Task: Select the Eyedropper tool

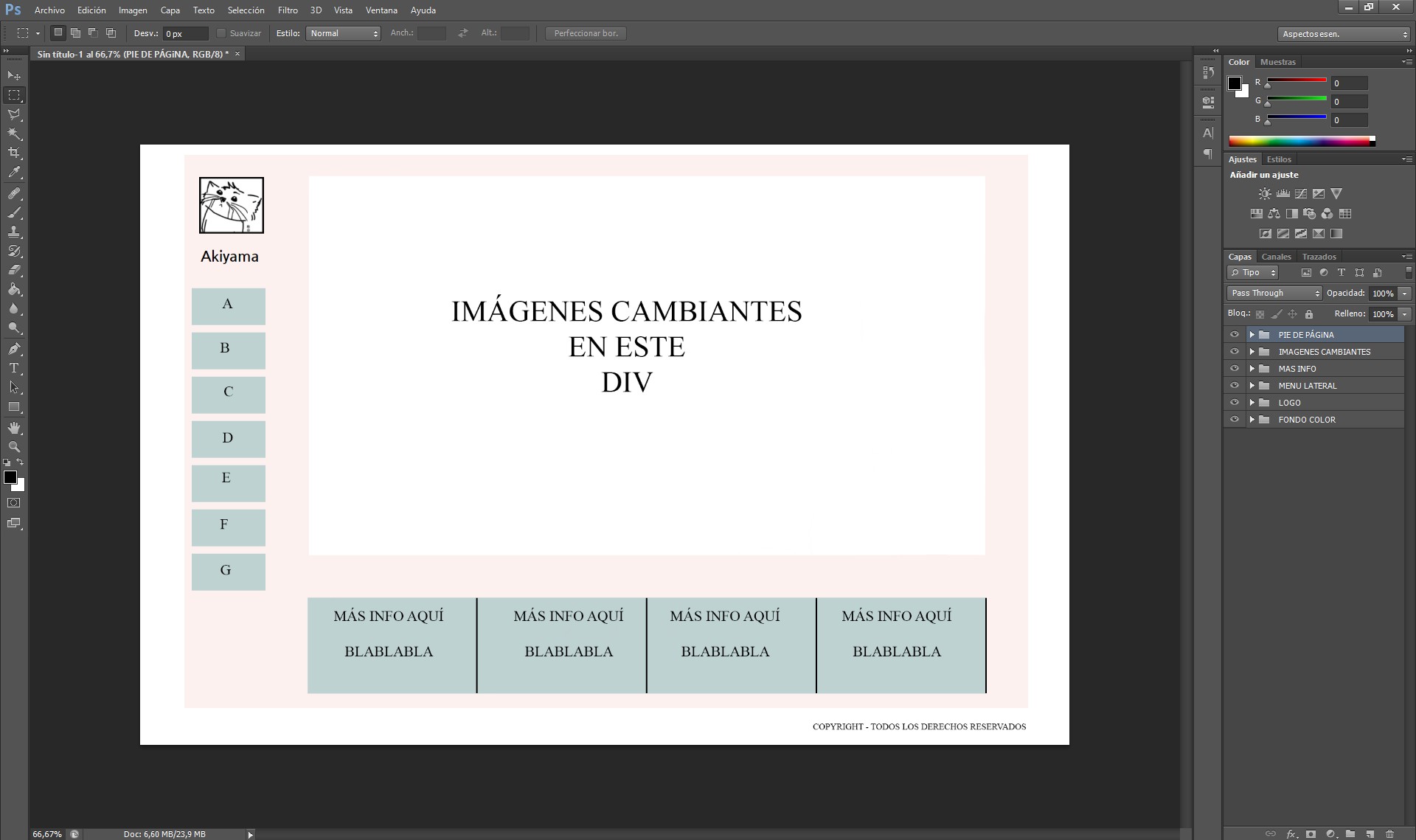Action: click(x=14, y=173)
